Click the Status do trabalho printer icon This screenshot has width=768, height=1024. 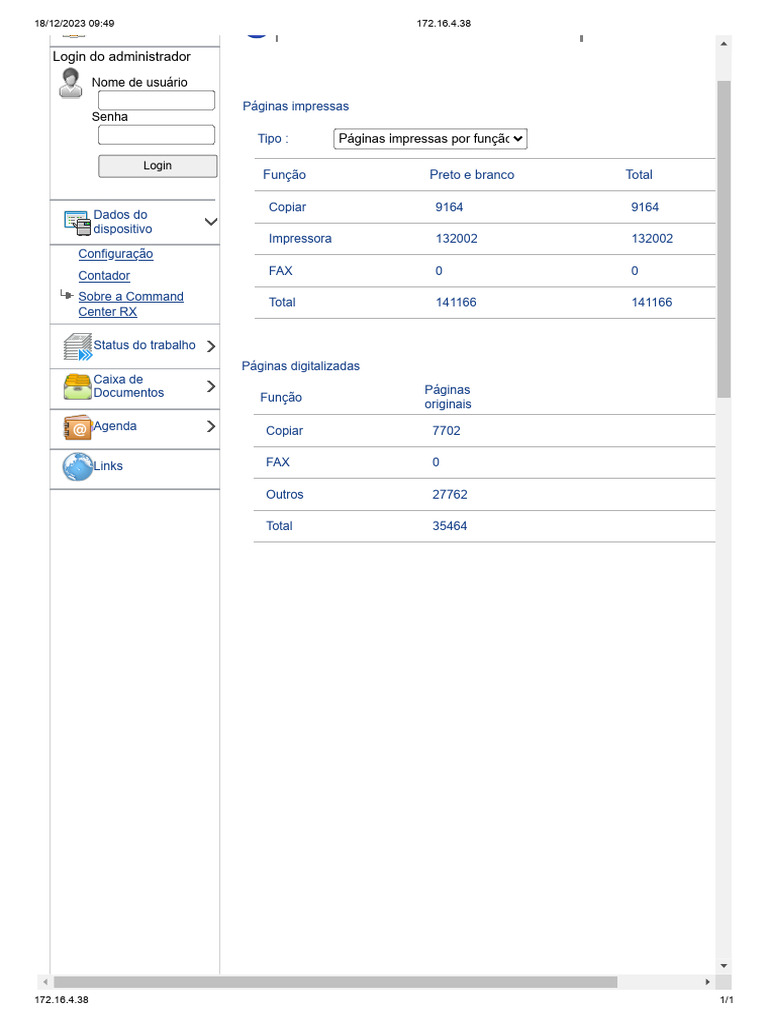tap(78, 347)
